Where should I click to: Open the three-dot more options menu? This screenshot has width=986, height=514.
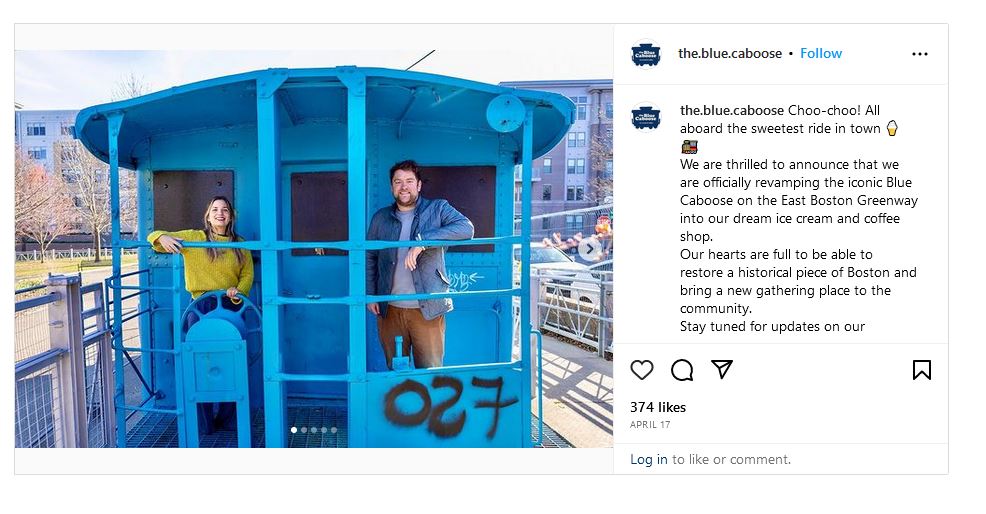[920, 54]
